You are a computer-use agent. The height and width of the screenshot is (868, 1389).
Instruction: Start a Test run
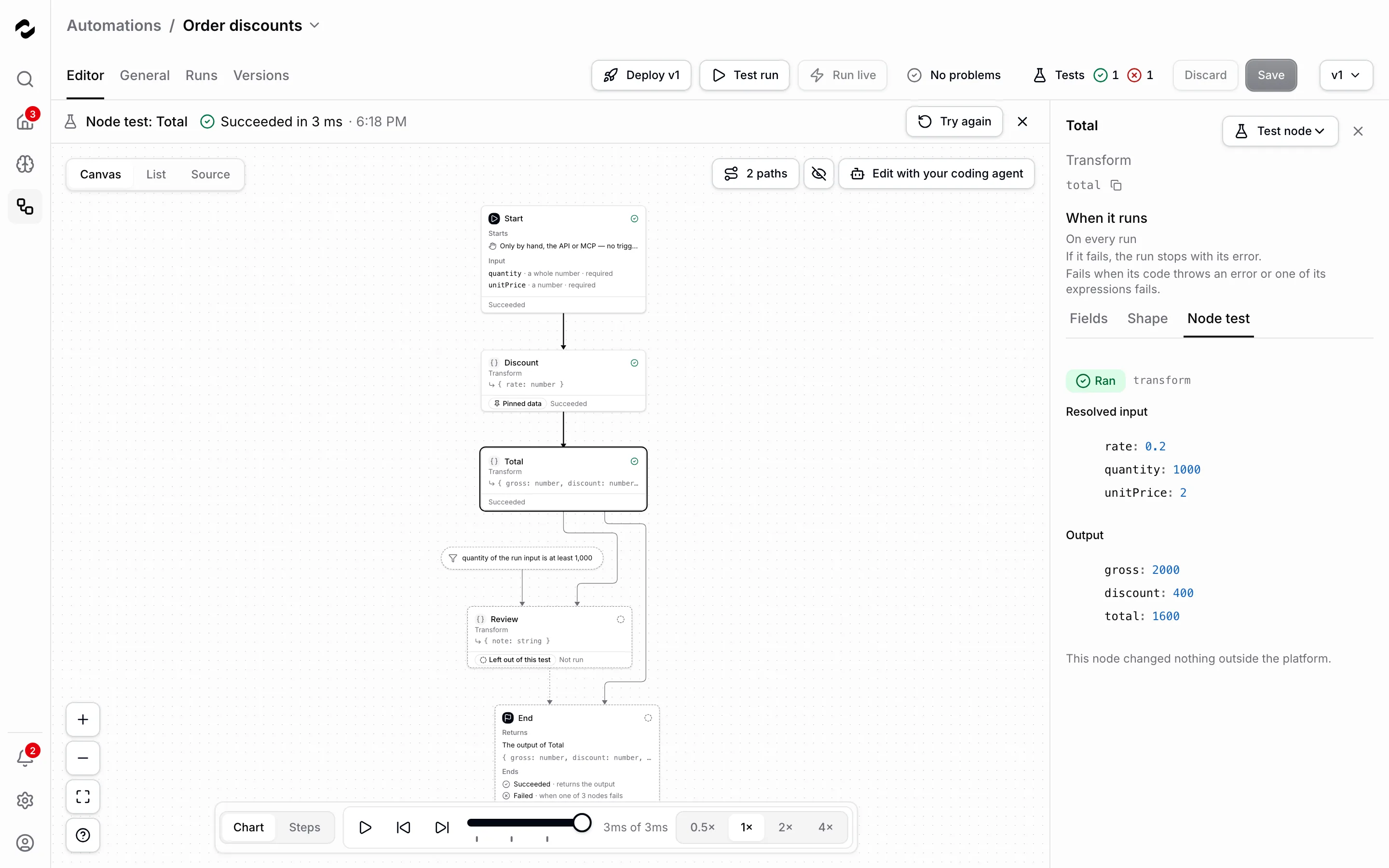click(x=745, y=75)
